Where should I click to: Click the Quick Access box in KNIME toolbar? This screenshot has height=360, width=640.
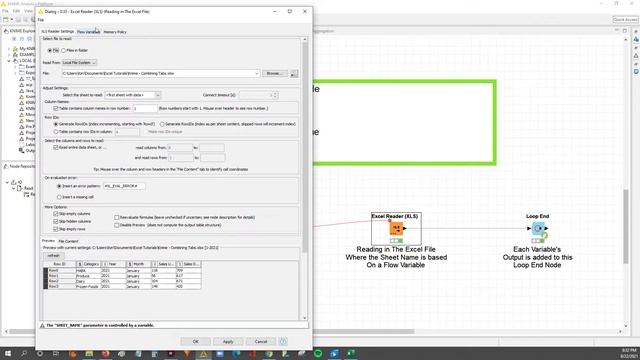pos(625,20)
